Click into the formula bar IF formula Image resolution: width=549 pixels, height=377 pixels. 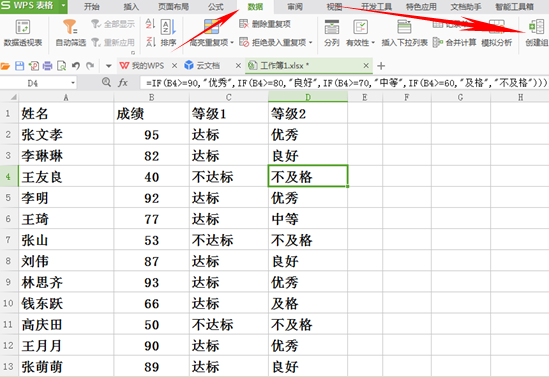click(x=346, y=83)
